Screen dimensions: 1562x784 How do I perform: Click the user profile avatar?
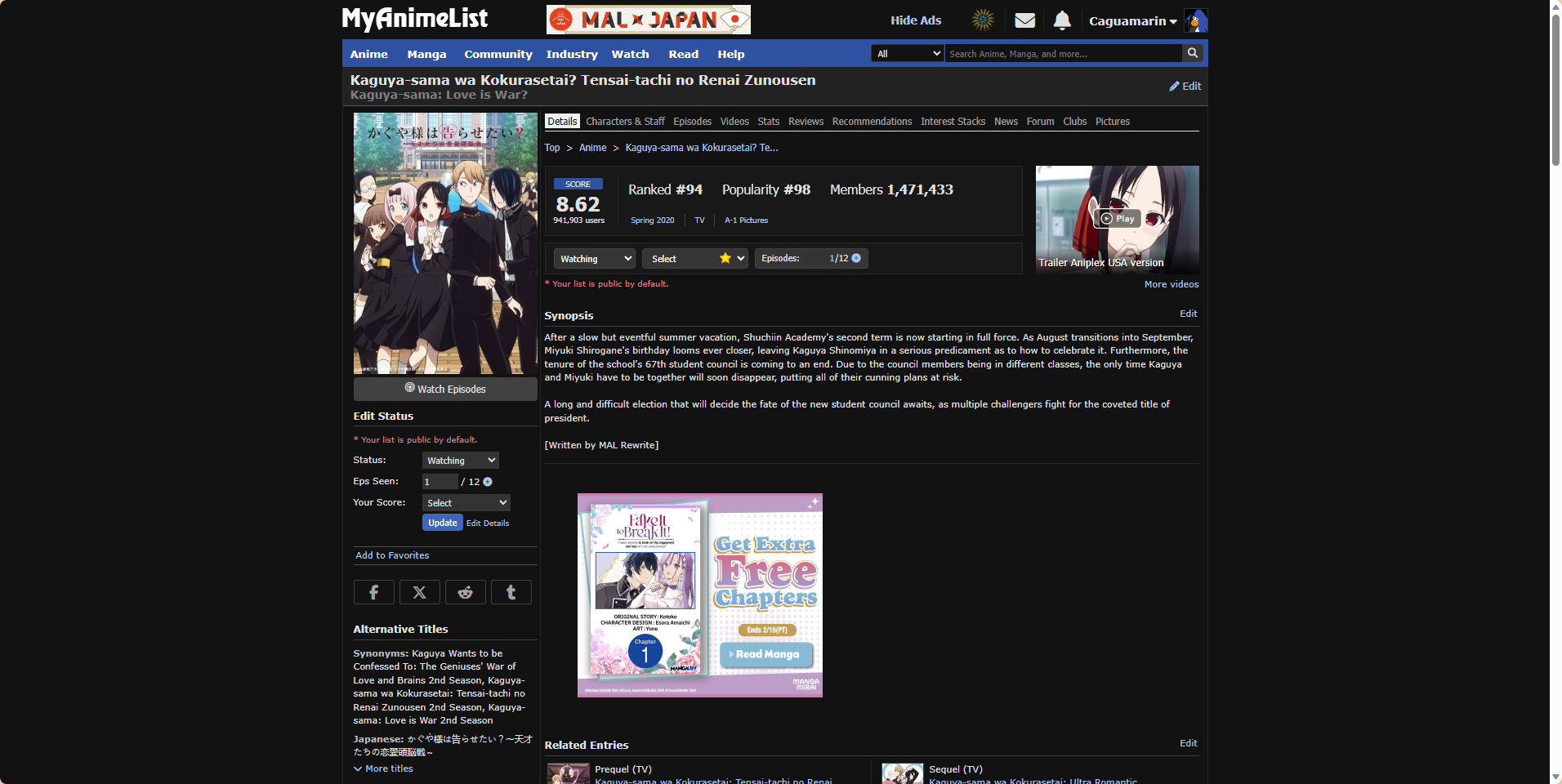click(x=1195, y=20)
